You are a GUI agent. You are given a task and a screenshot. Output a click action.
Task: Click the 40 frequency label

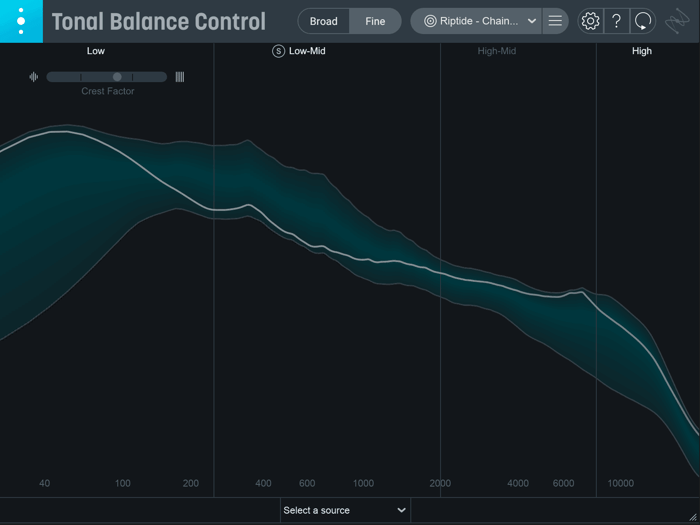(44, 483)
